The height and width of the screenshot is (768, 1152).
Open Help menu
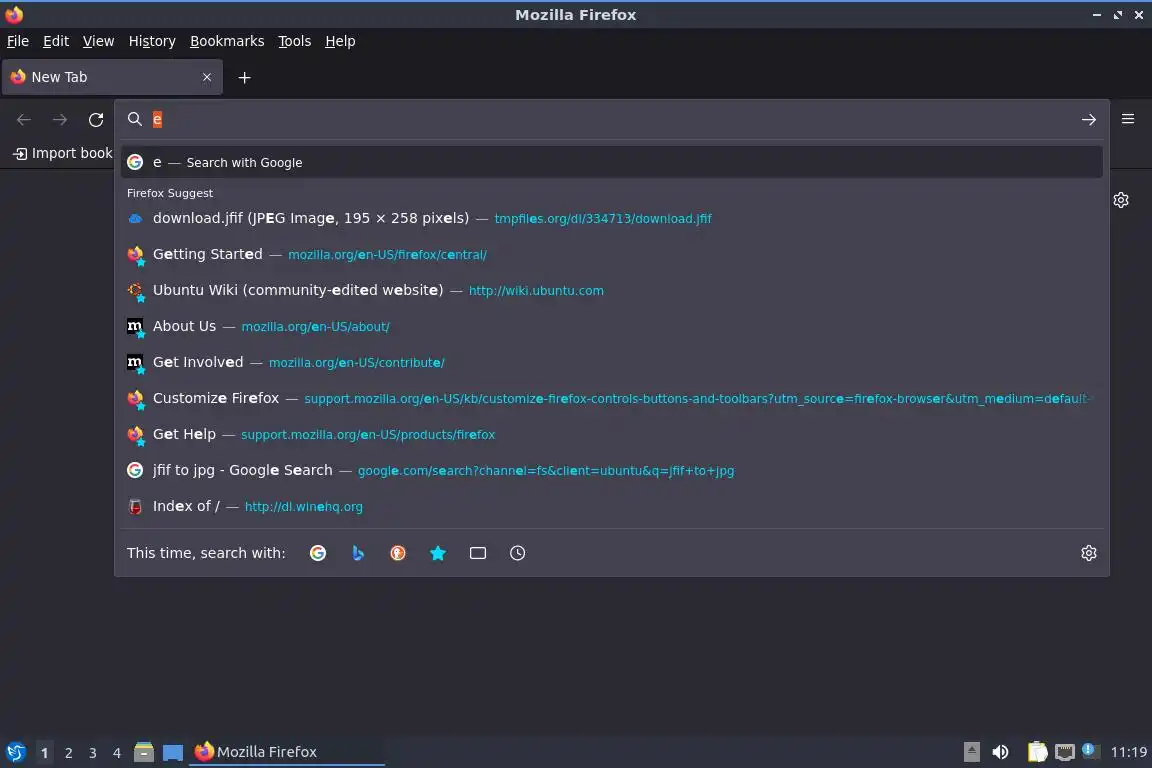340,41
